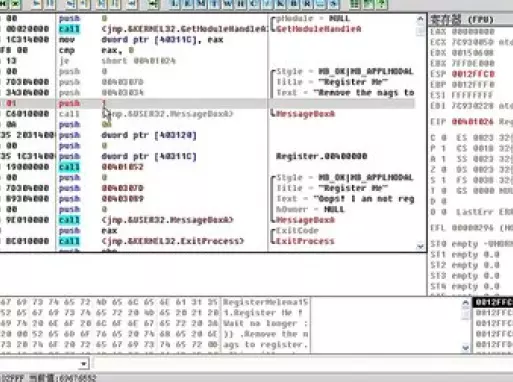
Task: Click the disassembly pane scroll-up arrow
Action: (420, 19)
